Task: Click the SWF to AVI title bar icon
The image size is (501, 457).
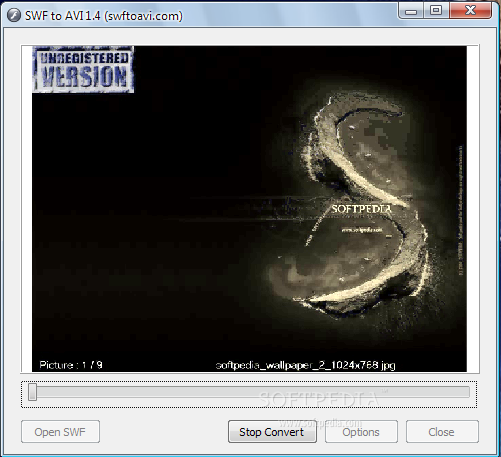Action: (14, 15)
